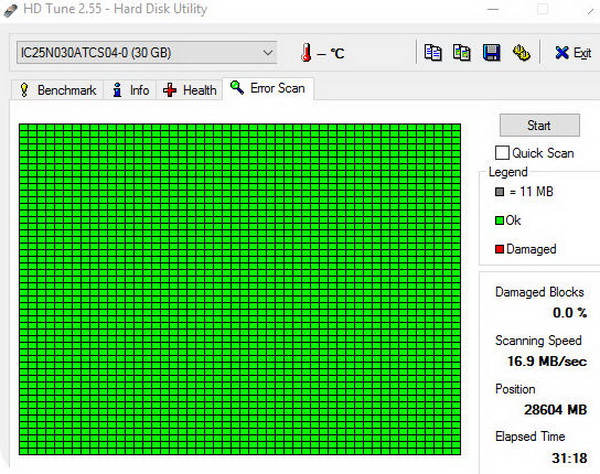Switch to the Benchmark tab

pos(57,90)
